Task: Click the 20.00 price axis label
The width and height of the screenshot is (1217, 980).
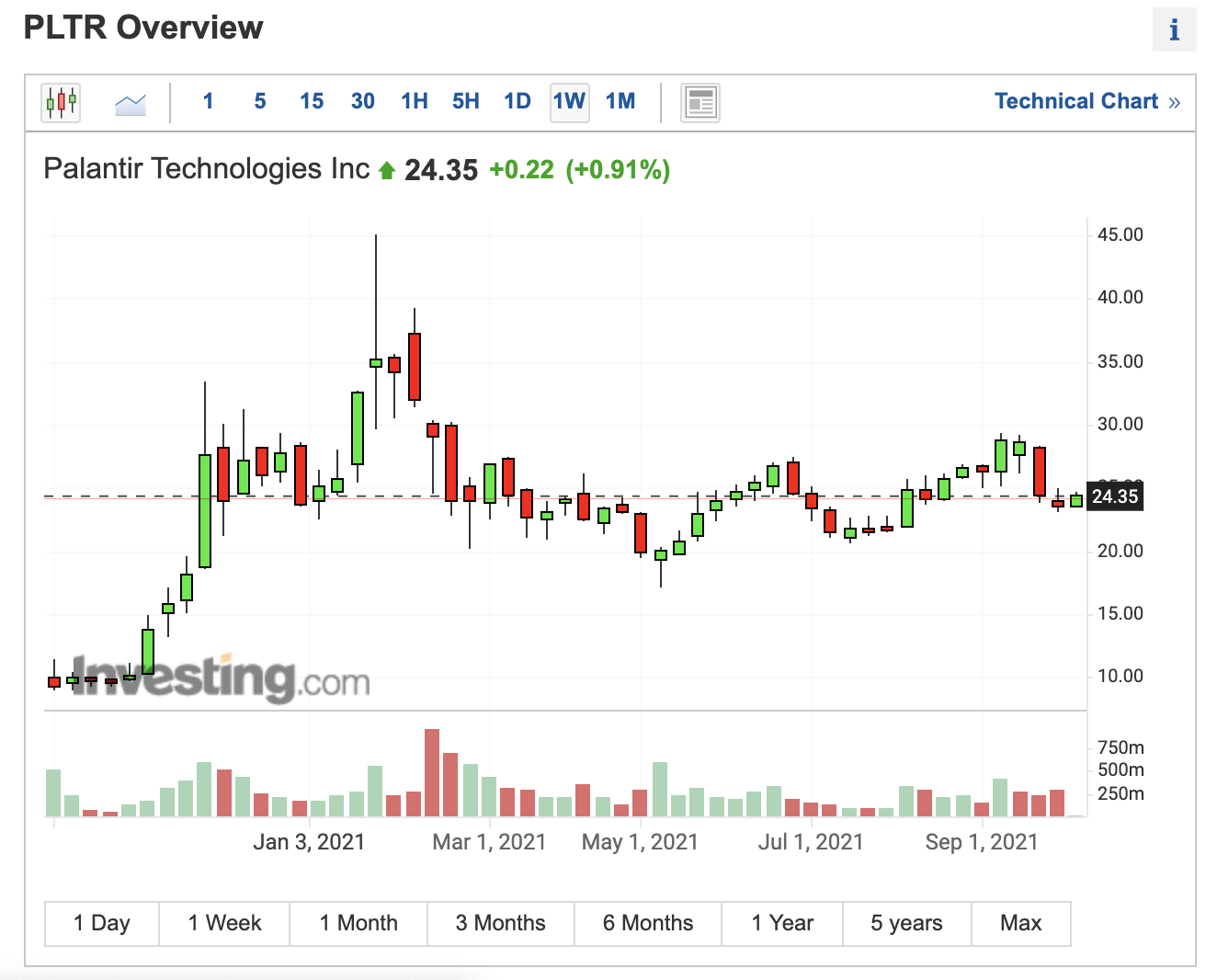Action: [1120, 551]
